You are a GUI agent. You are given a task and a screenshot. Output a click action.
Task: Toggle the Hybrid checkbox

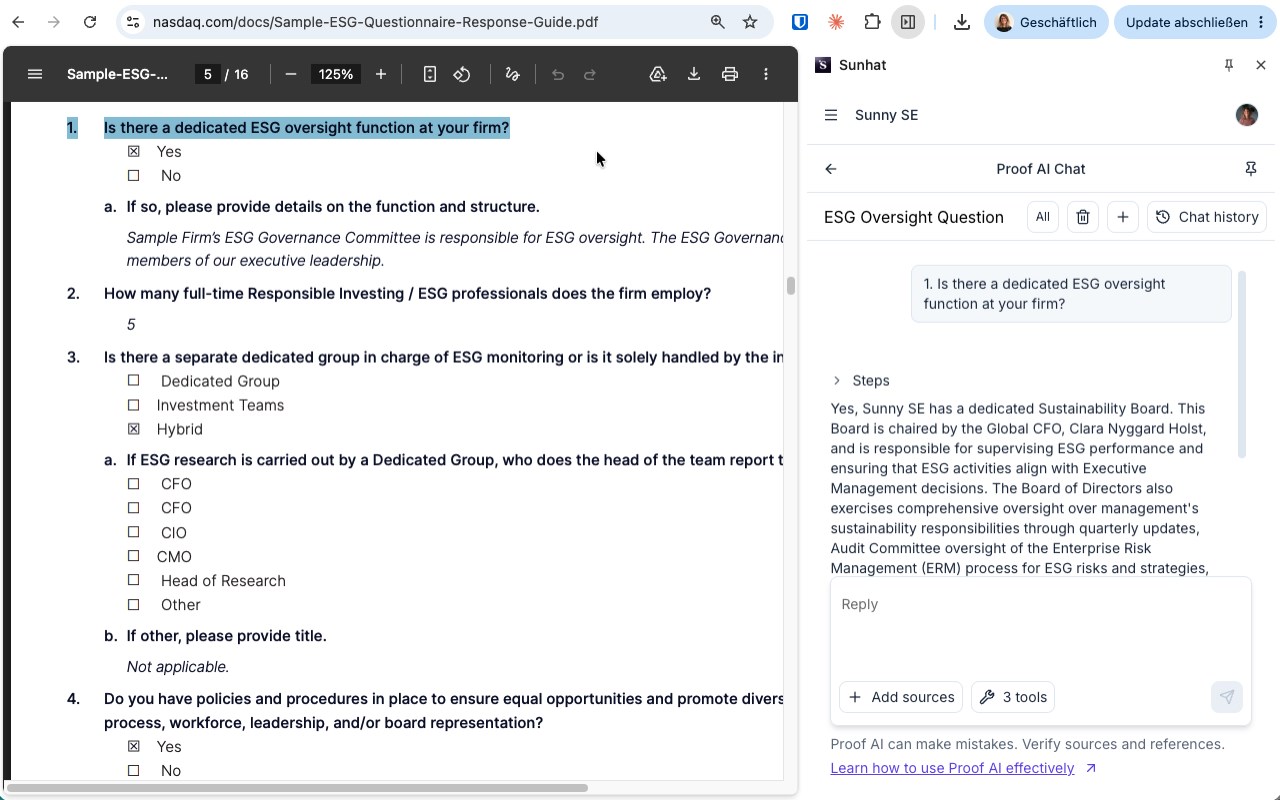(134, 429)
